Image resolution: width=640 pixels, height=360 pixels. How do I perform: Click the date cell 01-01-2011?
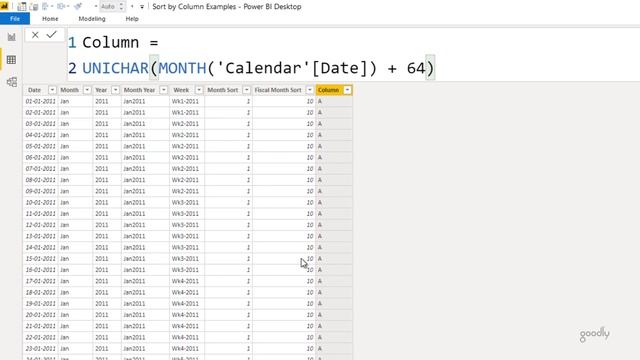click(x=40, y=101)
